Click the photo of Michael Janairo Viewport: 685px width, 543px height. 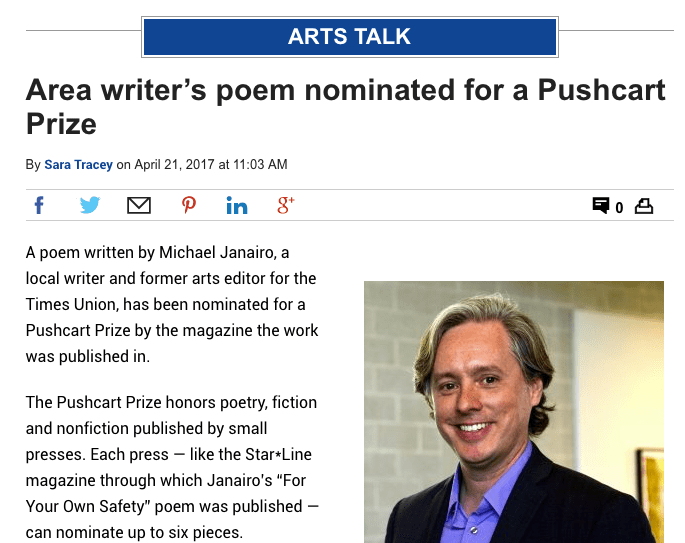click(x=513, y=412)
